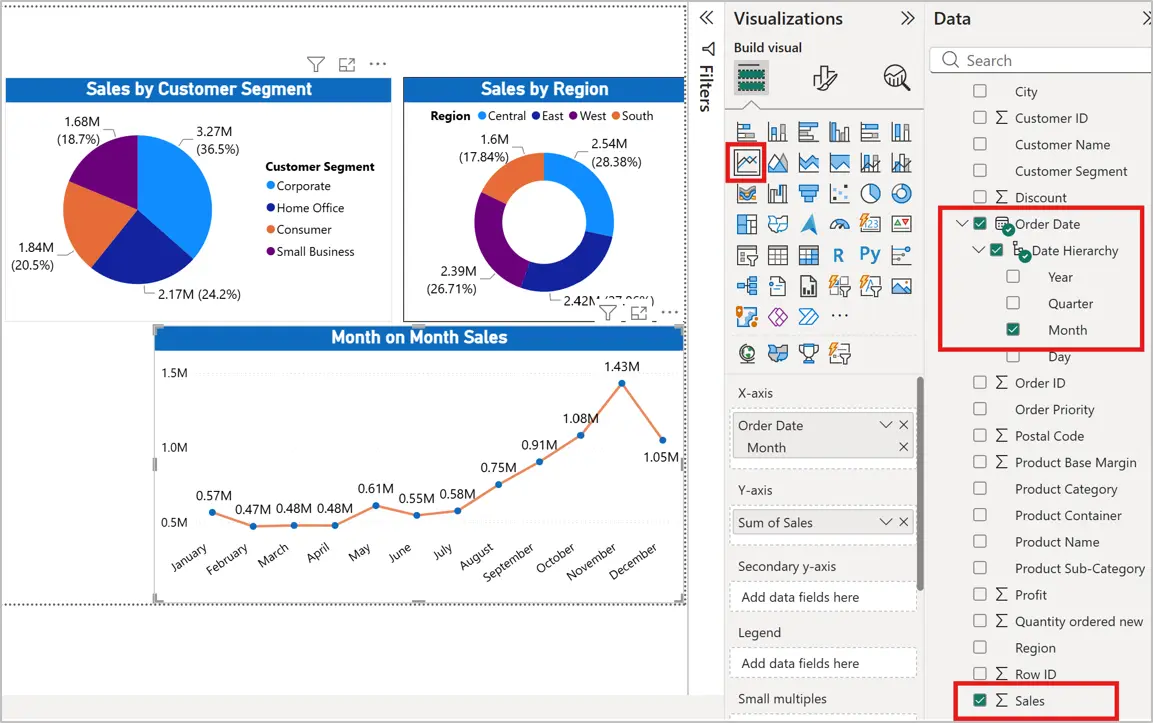Uncheck the Sales field checkbox

point(979,700)
